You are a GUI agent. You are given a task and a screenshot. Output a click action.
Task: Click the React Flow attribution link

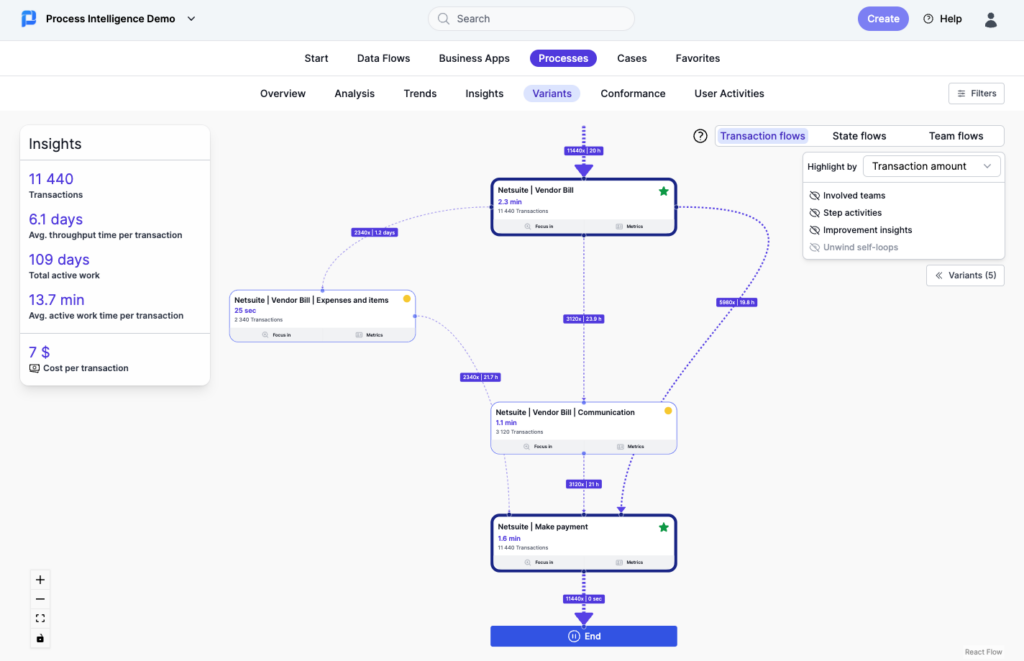pos(984,652)
